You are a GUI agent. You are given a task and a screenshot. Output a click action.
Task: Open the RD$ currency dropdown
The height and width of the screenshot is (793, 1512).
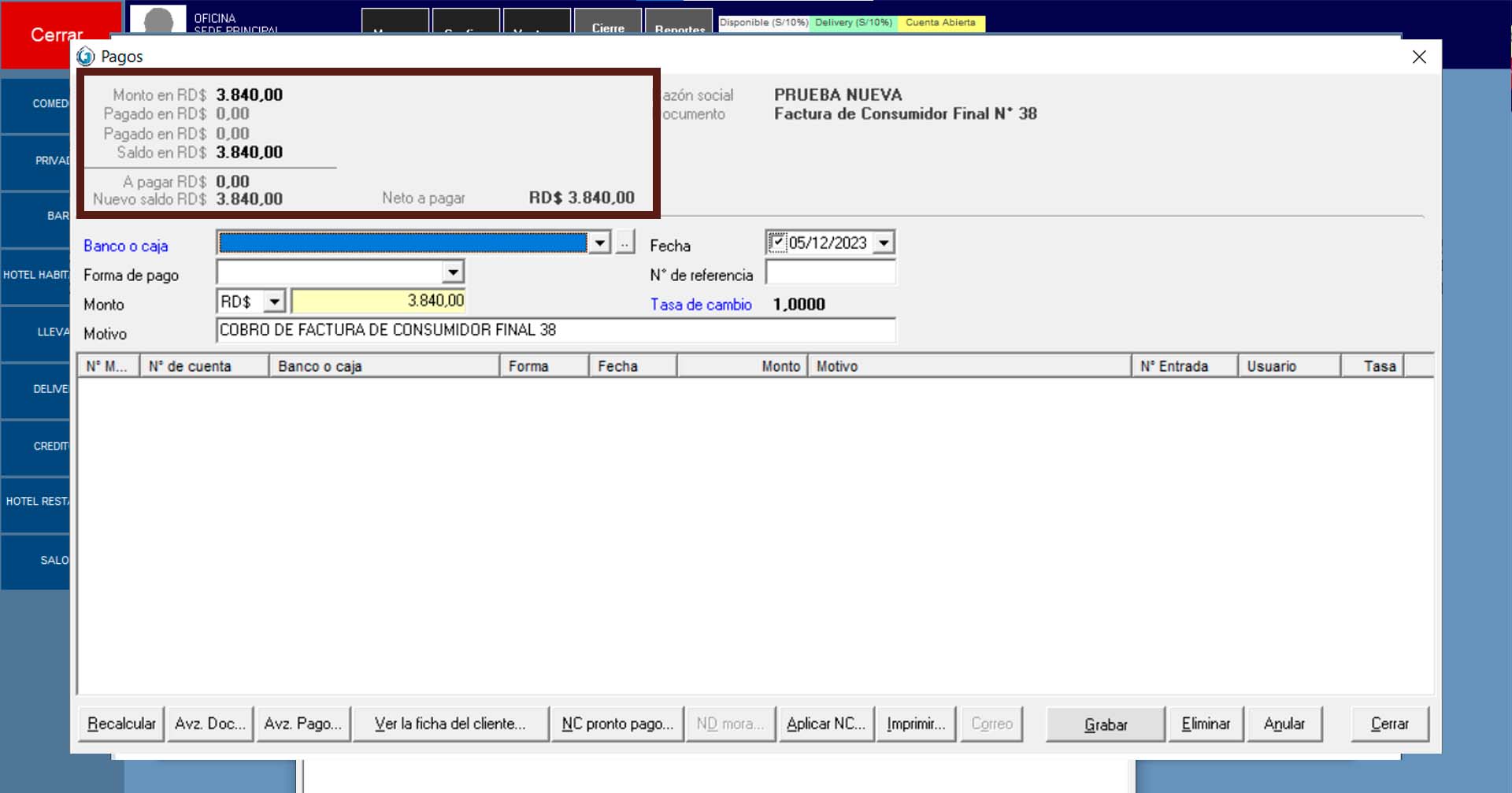[x=273, y=302]
